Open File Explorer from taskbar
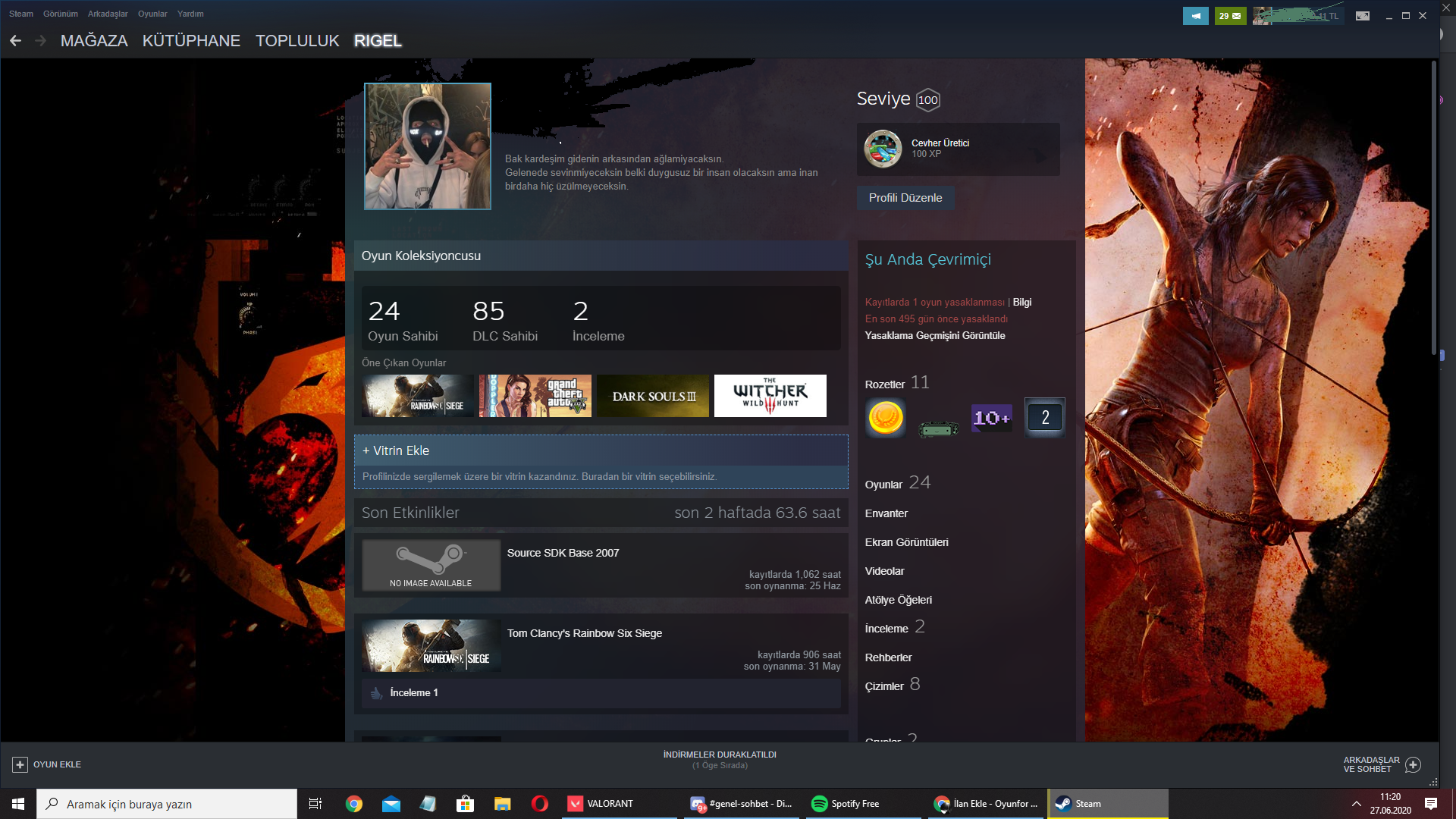 (x=503, y=804)
